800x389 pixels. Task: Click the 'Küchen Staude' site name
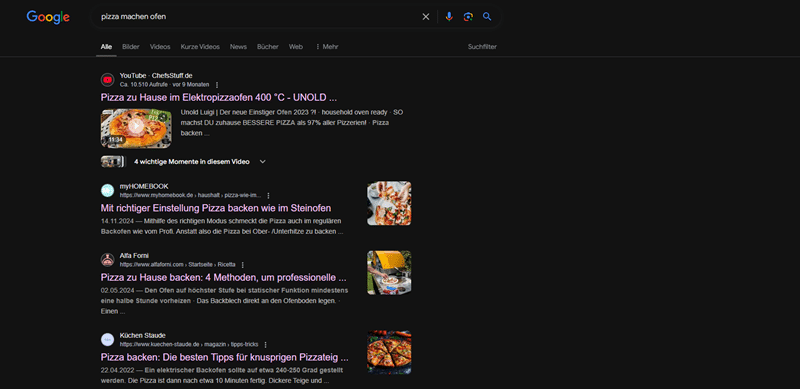(x=143, y=335)
